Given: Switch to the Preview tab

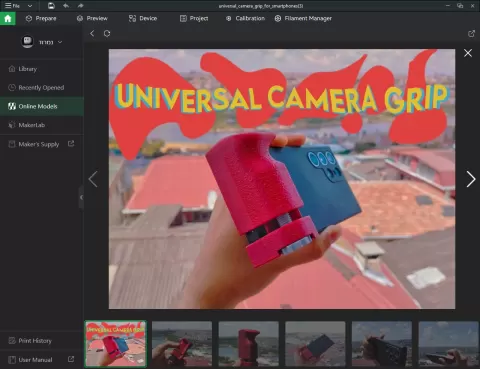Looking at the screenshot, I should [x=92, y=18].
